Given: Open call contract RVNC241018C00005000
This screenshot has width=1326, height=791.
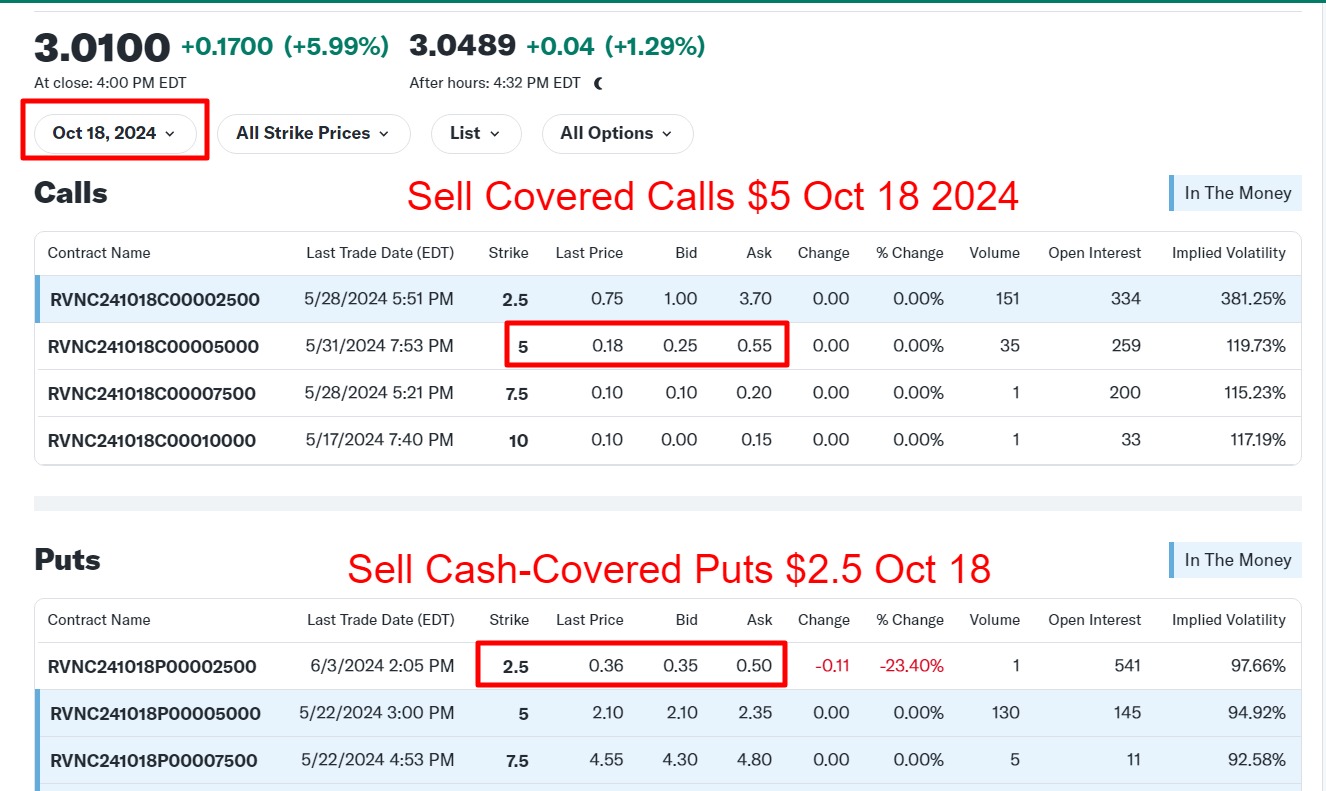Looking at the screenshot, I should pyautogui.click(x=153, y=346).
